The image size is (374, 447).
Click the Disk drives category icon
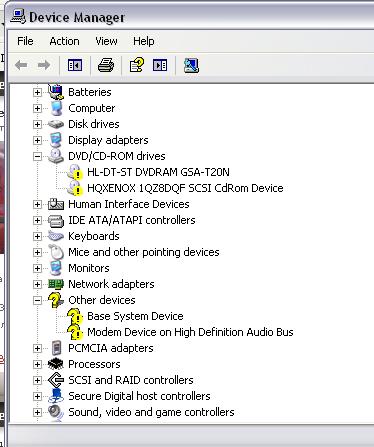56,124
